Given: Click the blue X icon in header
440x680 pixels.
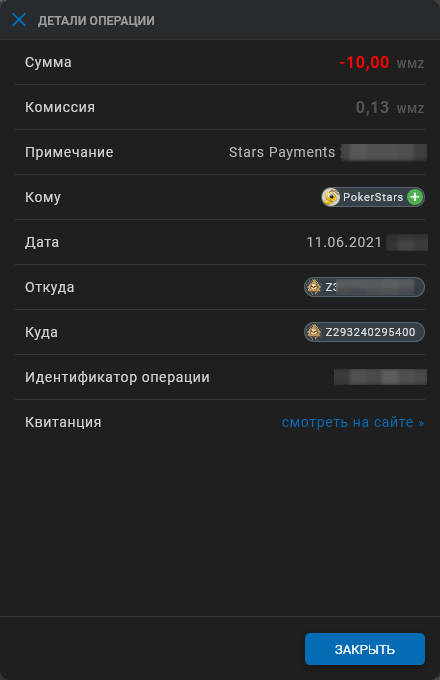Looking at the screenshot, I should click(x=19, y=20).
